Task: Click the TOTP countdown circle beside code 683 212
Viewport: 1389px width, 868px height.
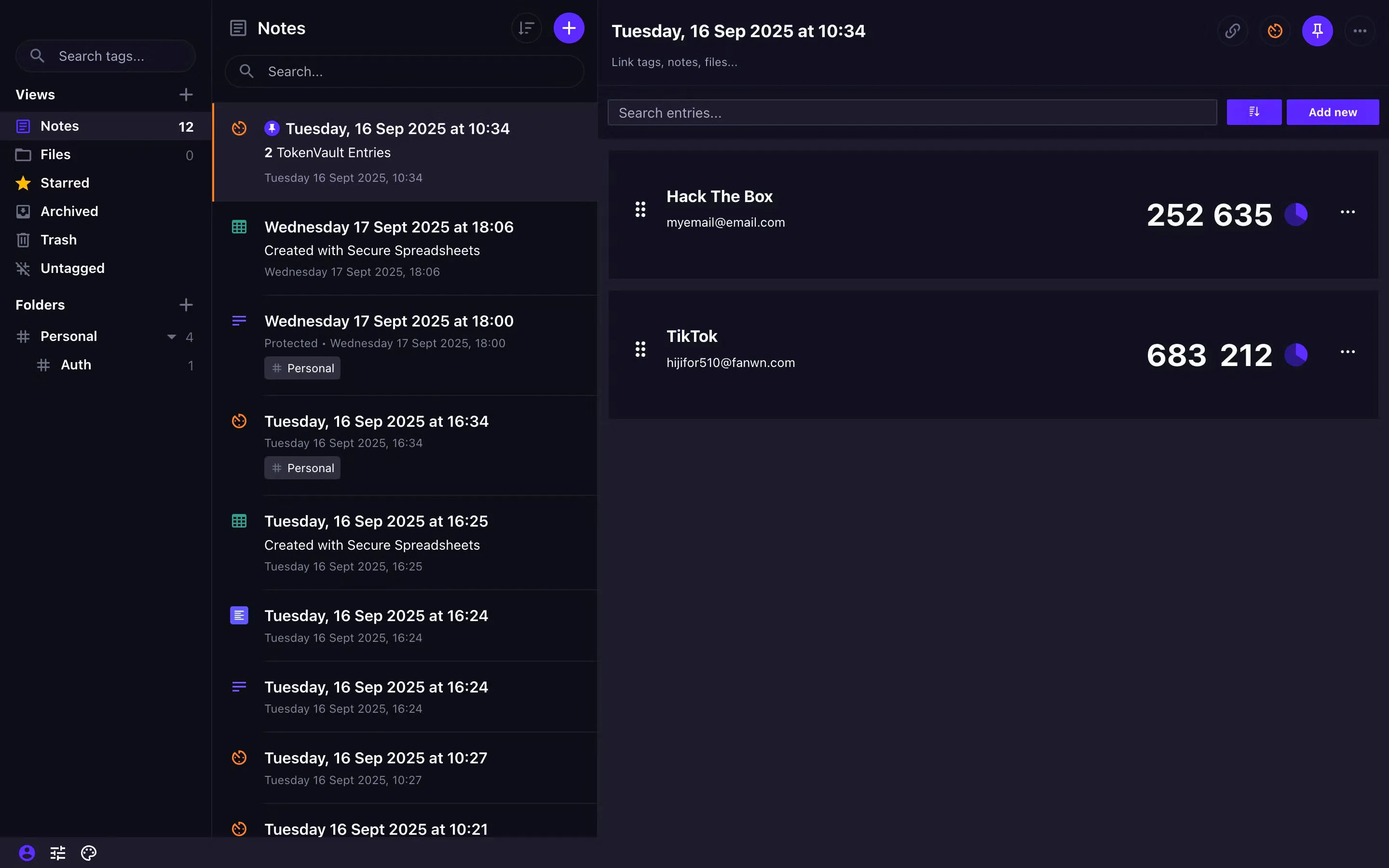Action: coord(1296,354)
